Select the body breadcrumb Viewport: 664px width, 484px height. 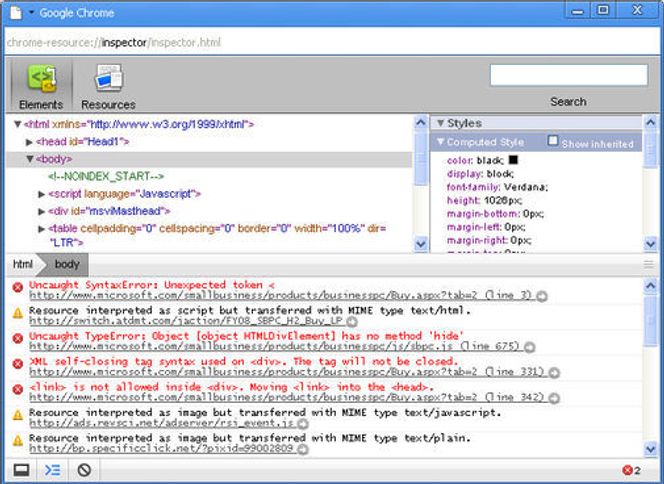pos(67,264)
